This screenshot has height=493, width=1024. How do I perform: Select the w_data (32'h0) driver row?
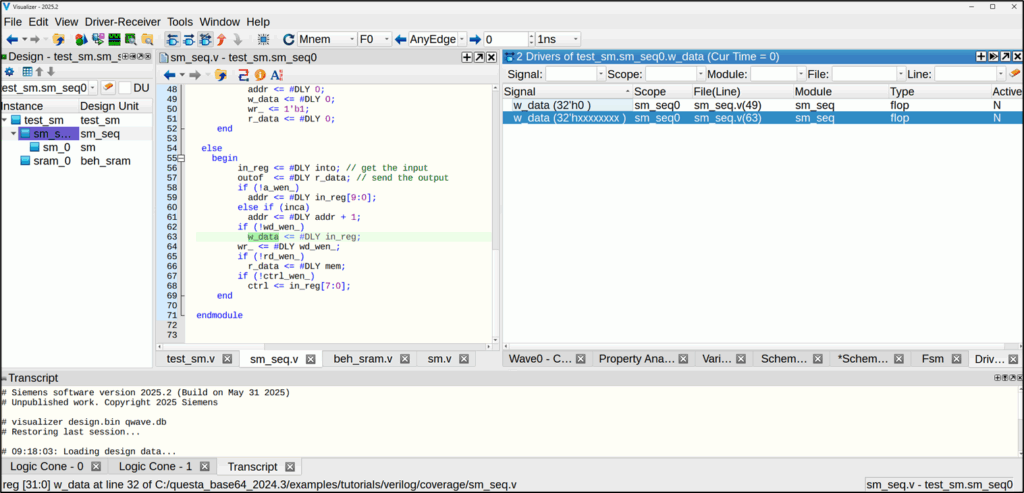[552, 104]
